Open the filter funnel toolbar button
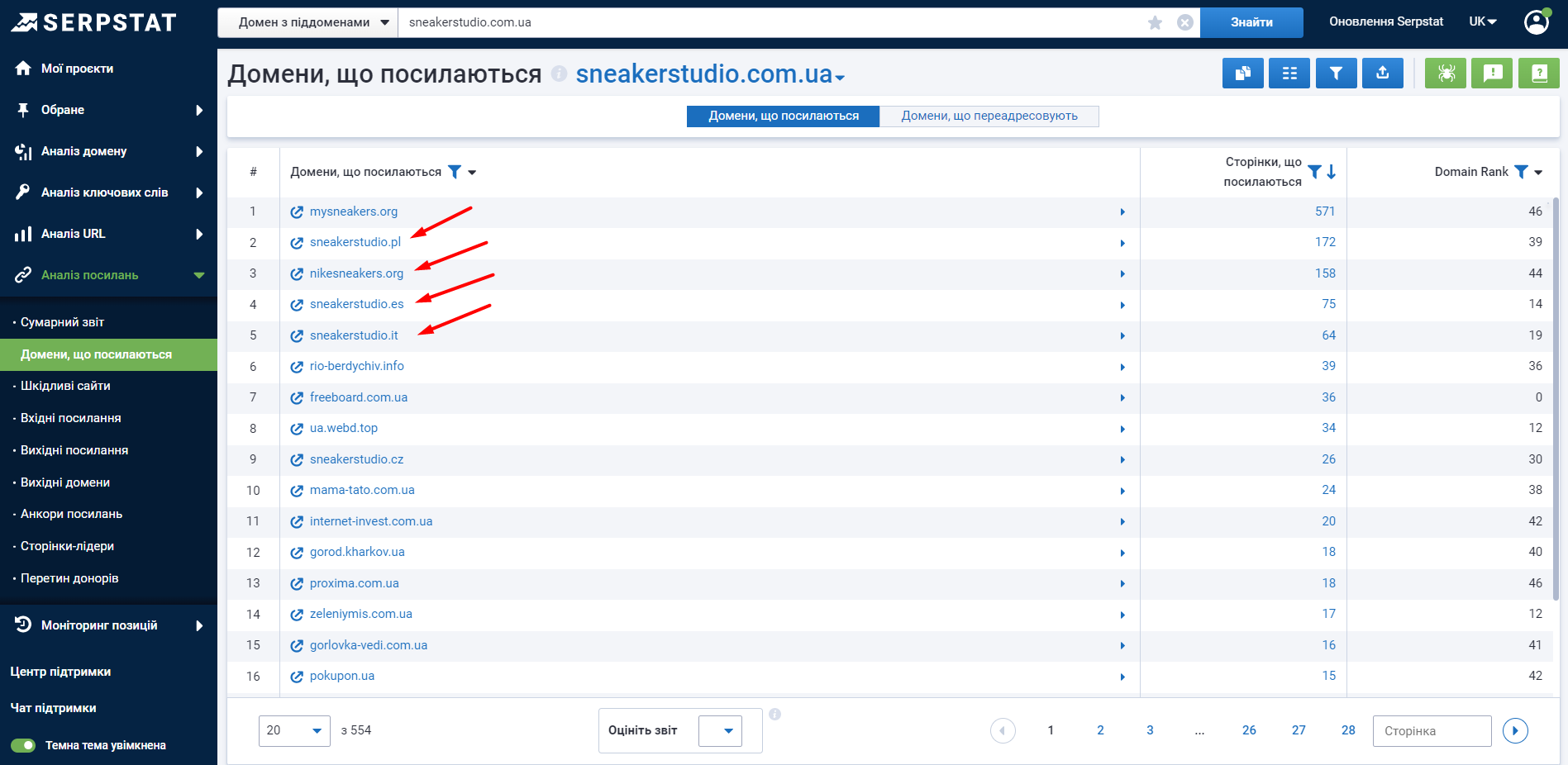The width and height of the screenshot is (1568, 765). pos(1336,74)
